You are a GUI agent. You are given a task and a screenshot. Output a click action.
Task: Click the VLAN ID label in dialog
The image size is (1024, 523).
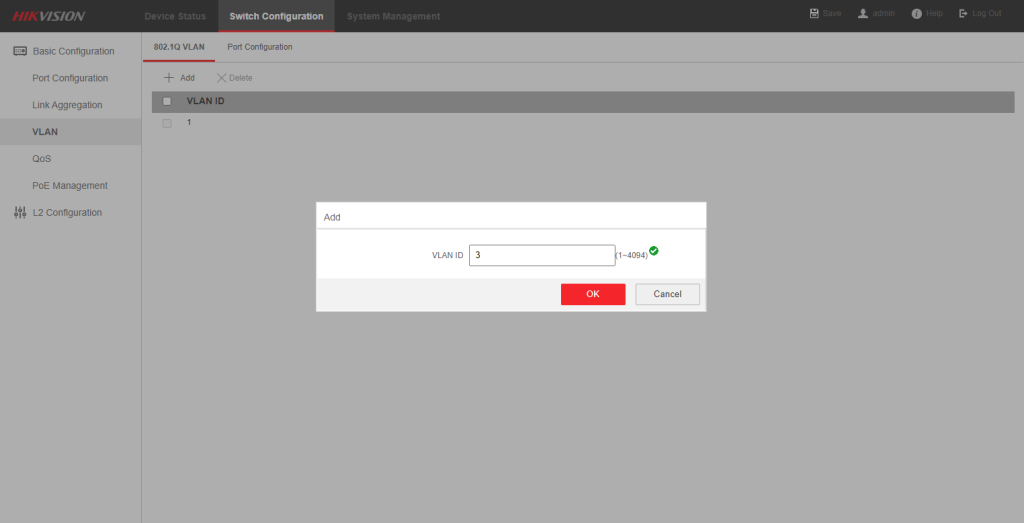pyautogui.click(x=447, y=255)
